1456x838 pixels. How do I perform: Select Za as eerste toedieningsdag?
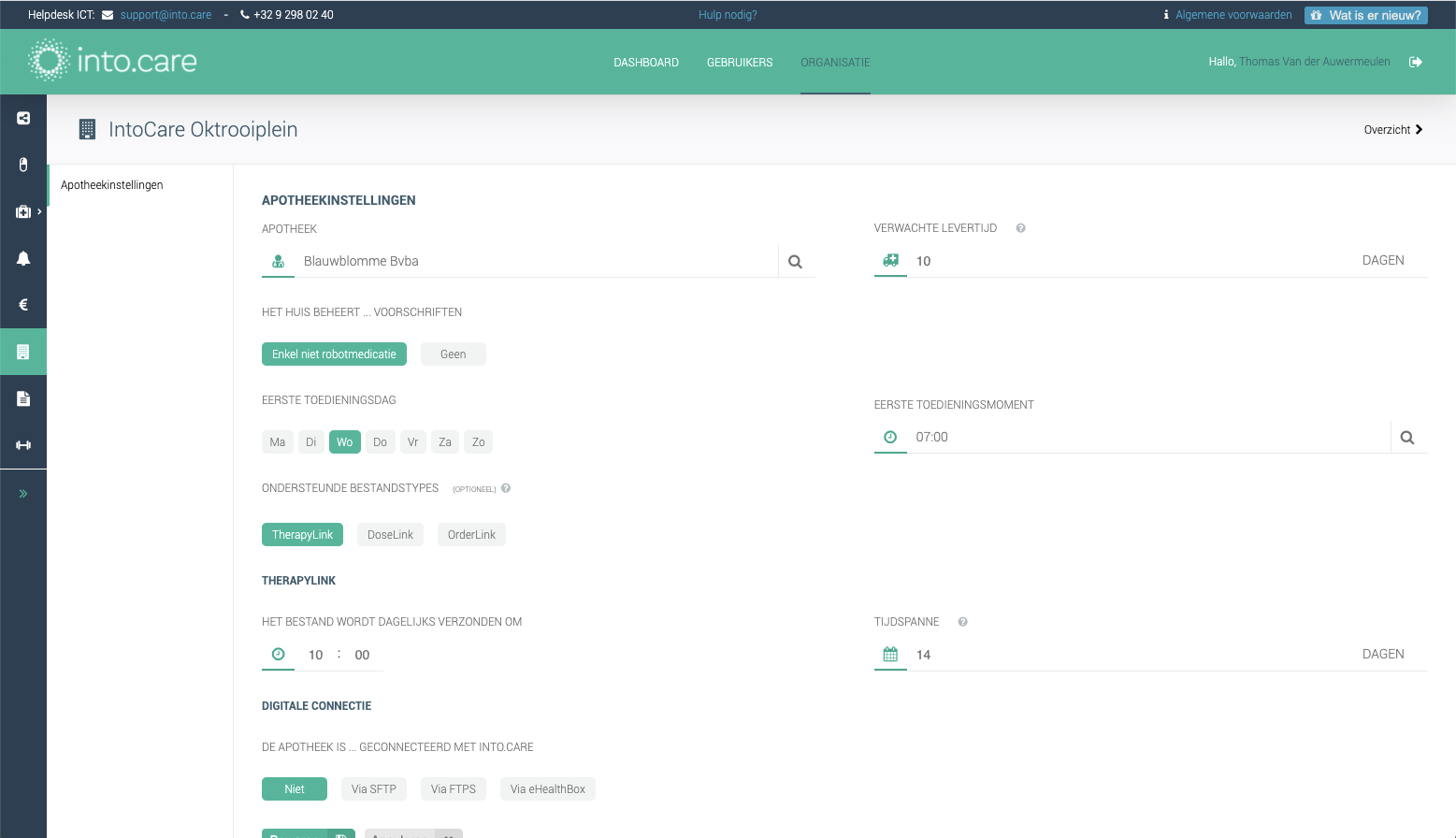point(445,442)
